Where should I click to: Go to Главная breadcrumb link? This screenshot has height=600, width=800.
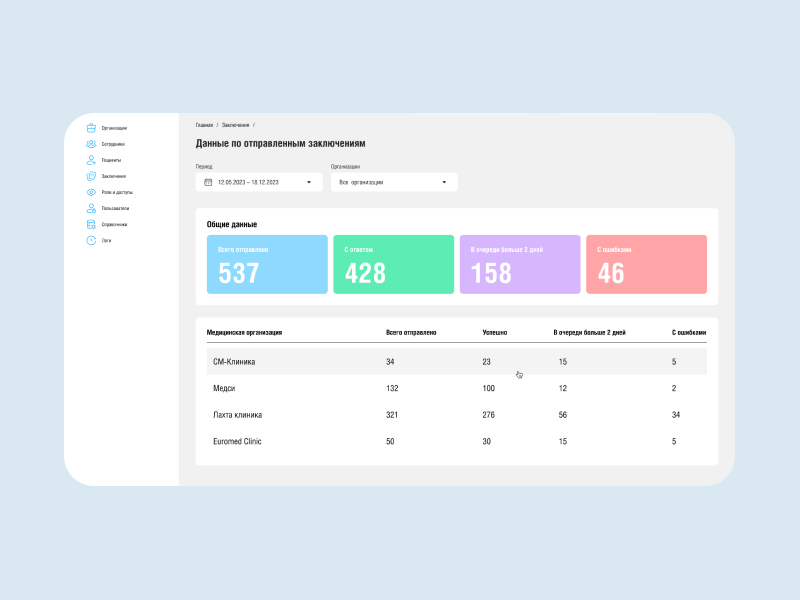pyautogui.click(x=204, y=125)
